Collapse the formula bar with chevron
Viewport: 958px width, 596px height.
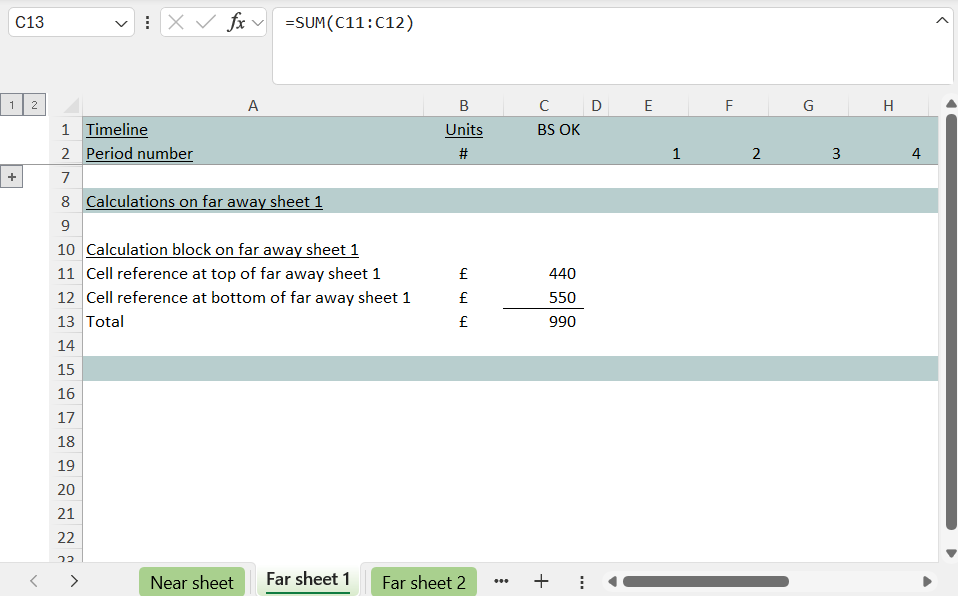tap(941, 21)
